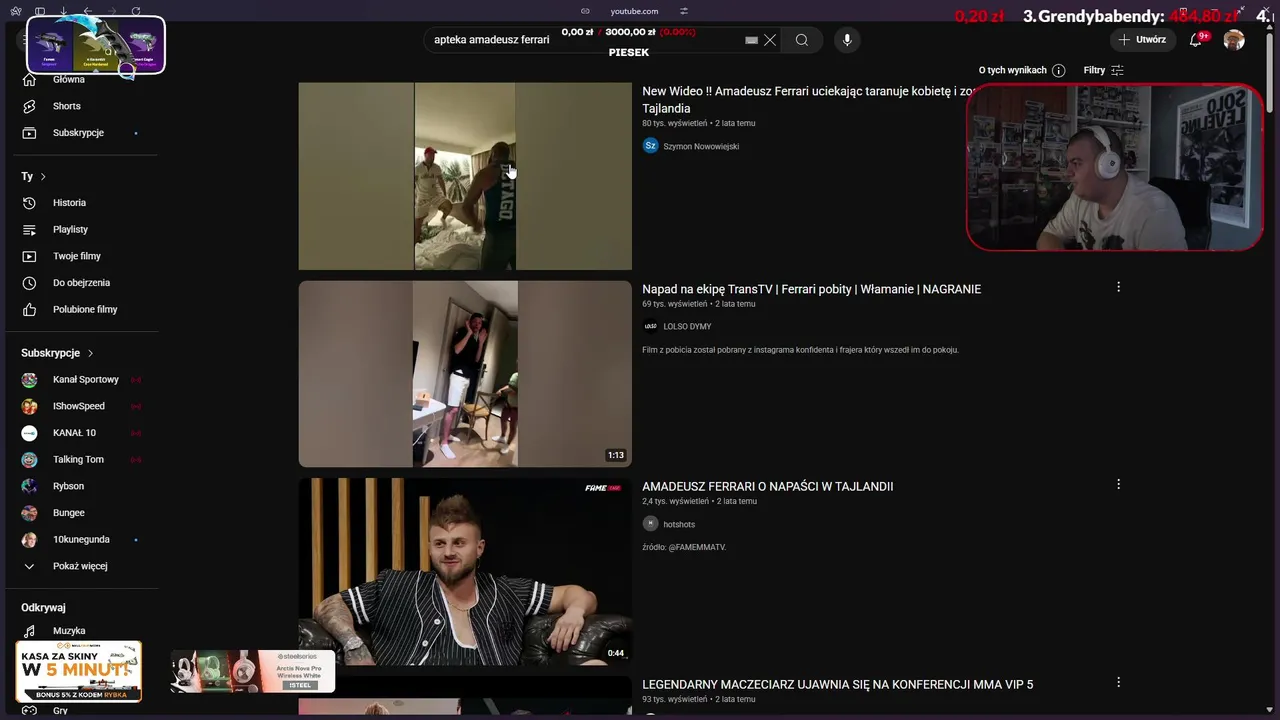Click the search magnifier button
Image resolution: width=1280 pixels, height=720 pixels.
click(801, 40)
